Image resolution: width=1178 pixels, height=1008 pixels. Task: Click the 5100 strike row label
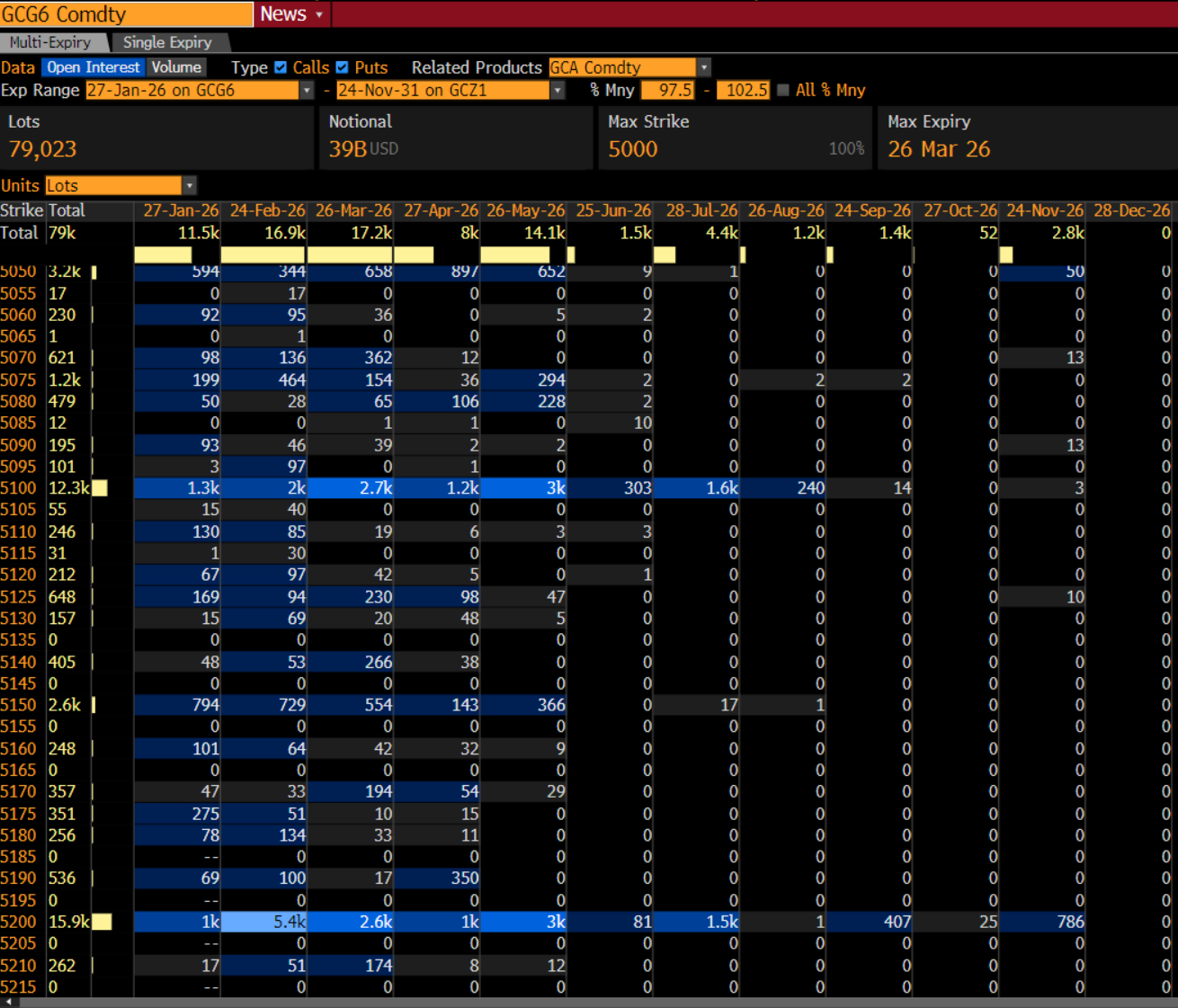pos(19,488)
